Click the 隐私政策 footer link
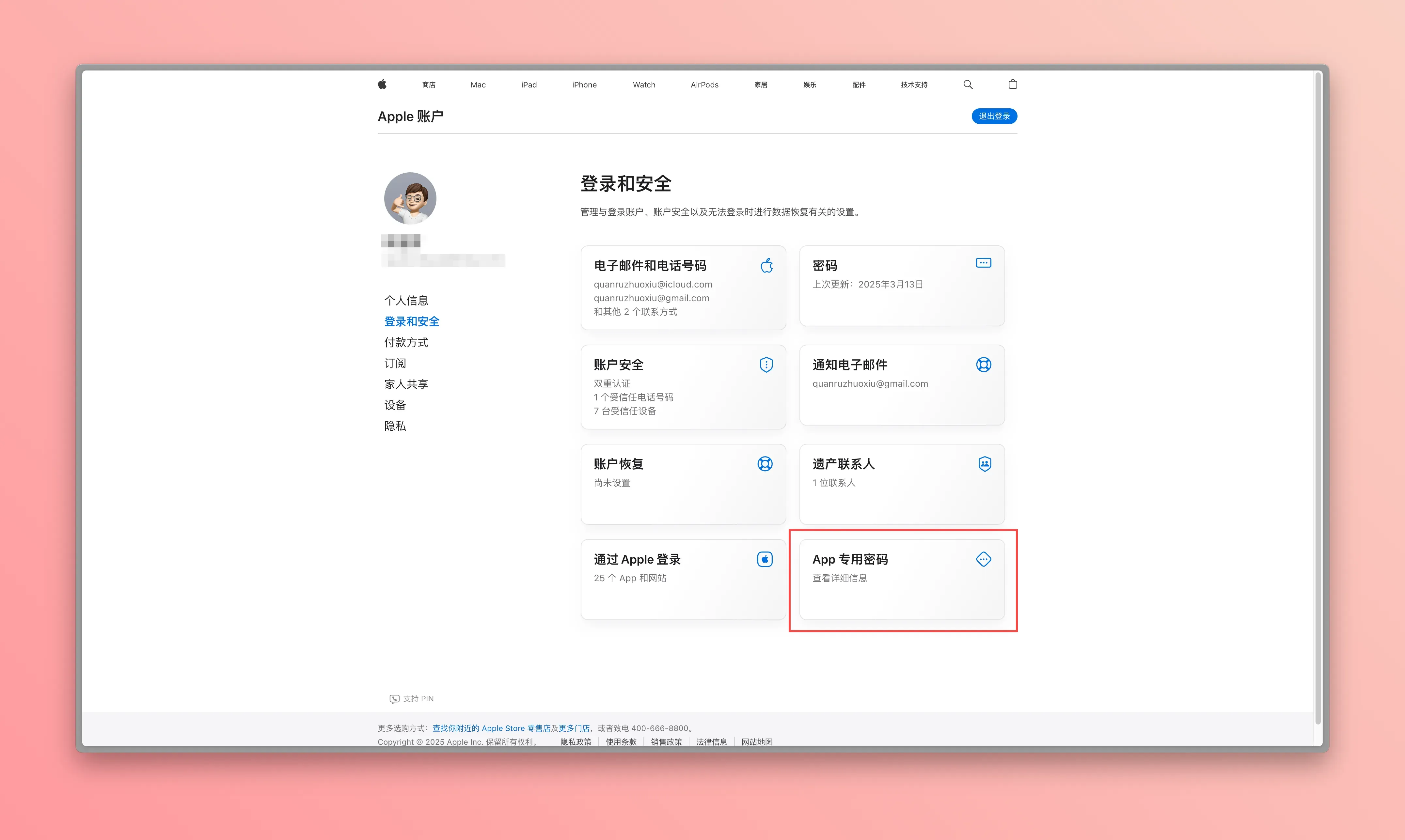The width and height of the screenshot is (1405, 840). tap(576, 741)
